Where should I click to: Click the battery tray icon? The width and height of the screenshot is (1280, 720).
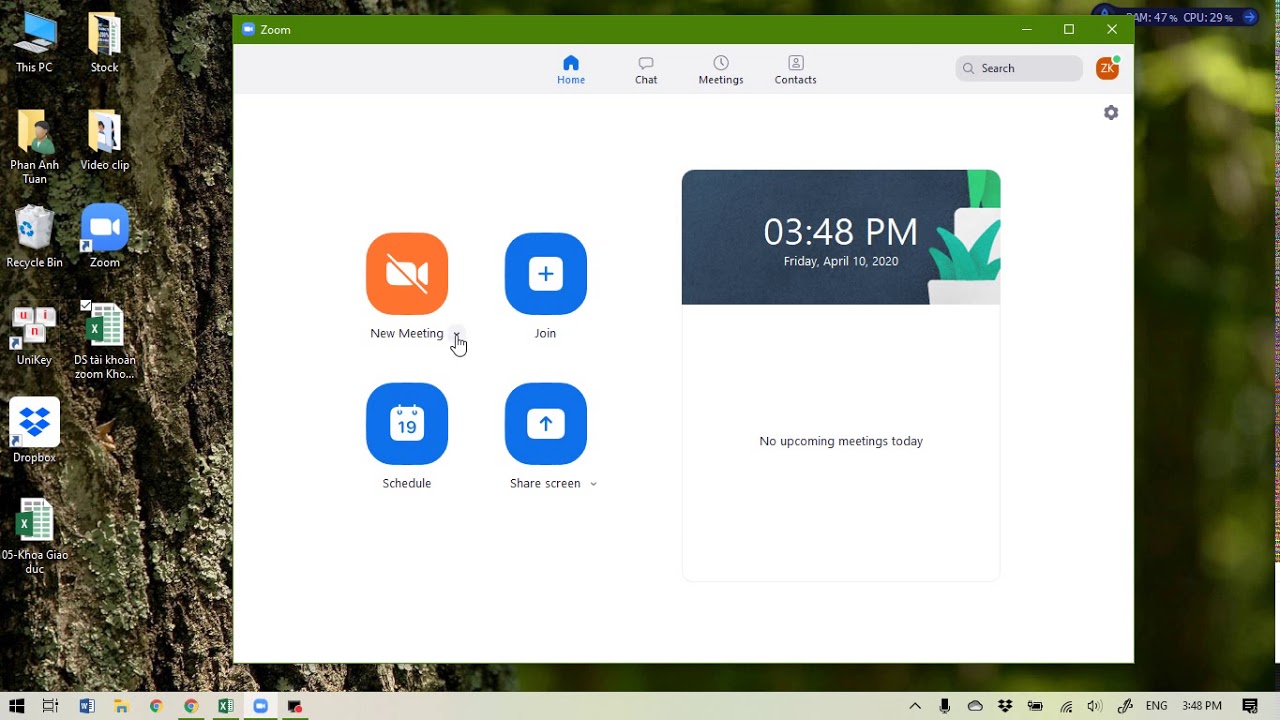point(1035,706)
